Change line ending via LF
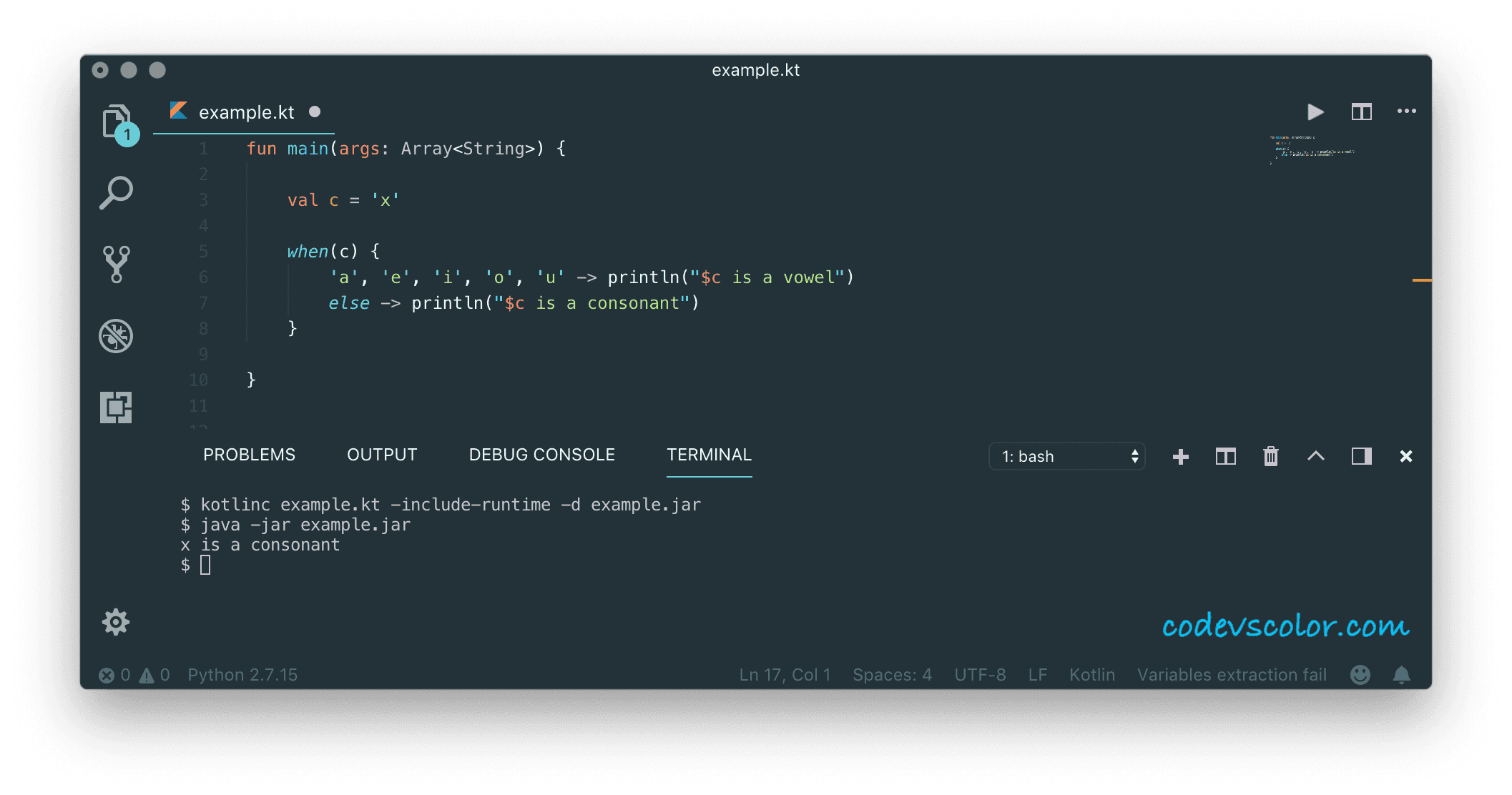 coord(1038,675)
